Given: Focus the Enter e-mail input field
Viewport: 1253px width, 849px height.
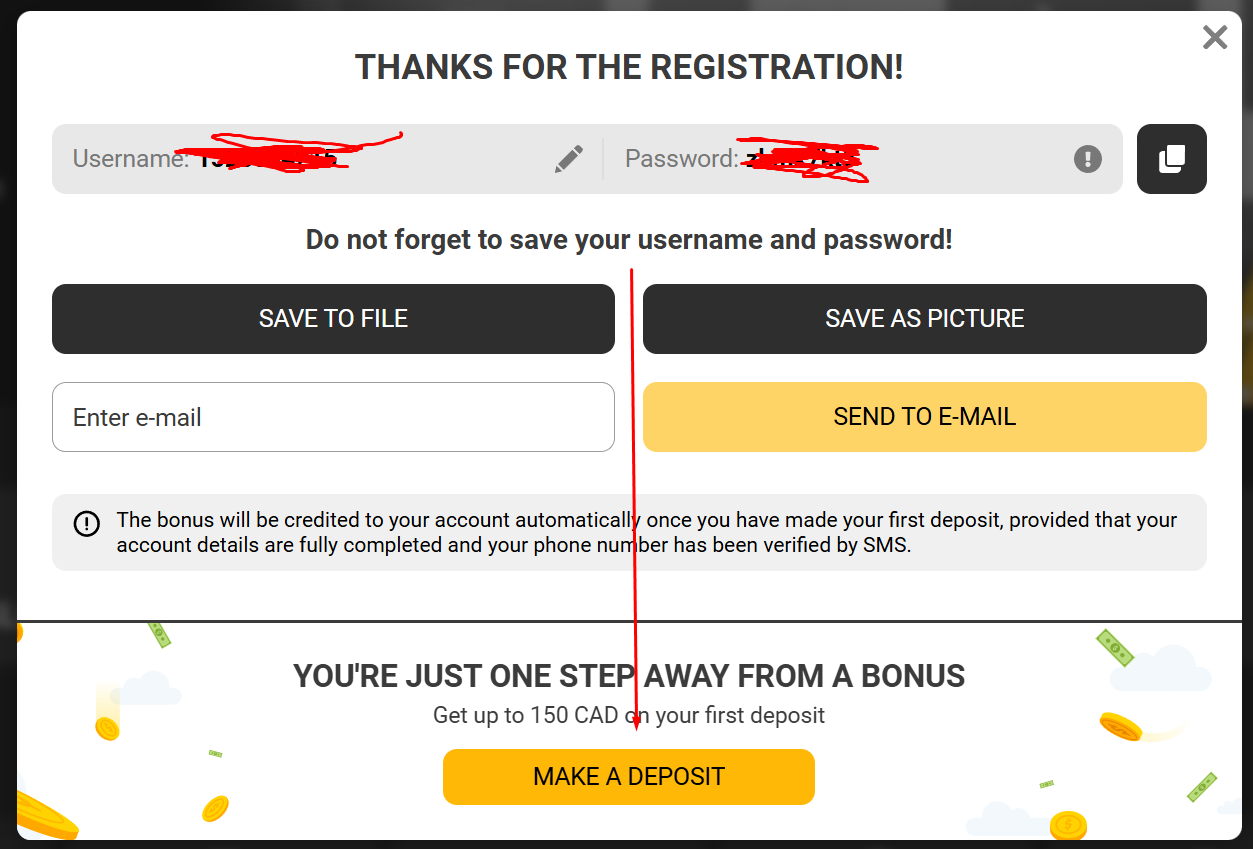Looking at the screenshot, I should coord(333,417).
